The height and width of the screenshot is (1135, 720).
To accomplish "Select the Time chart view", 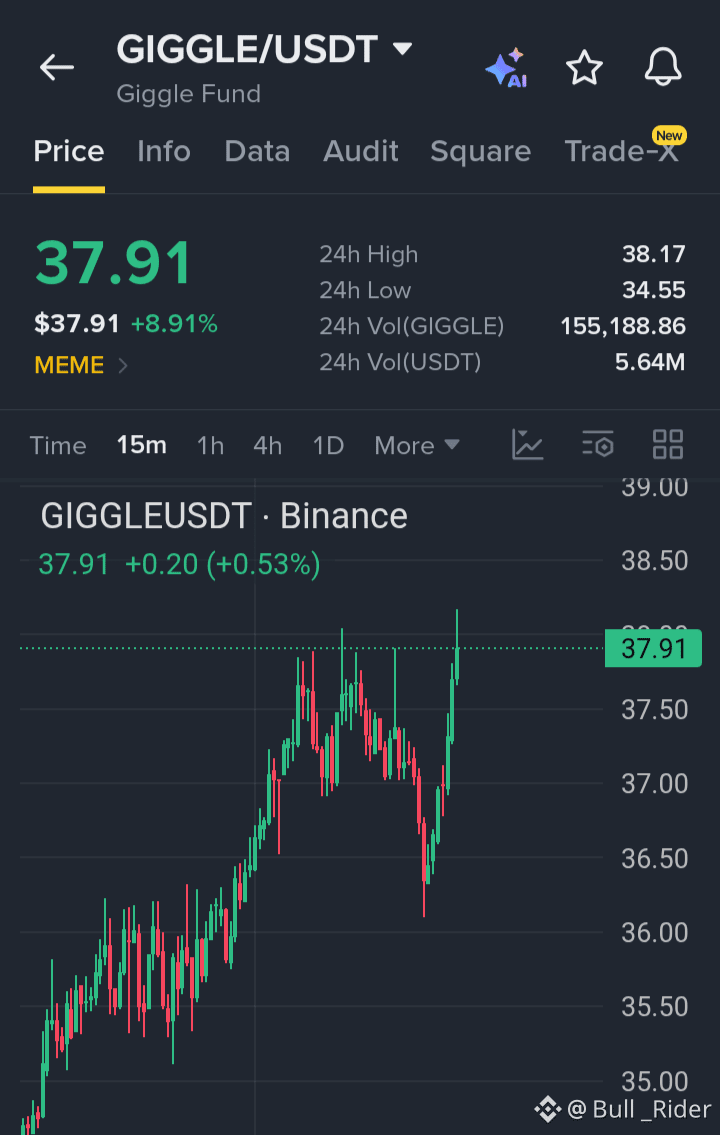I will (x=58, y=445).
